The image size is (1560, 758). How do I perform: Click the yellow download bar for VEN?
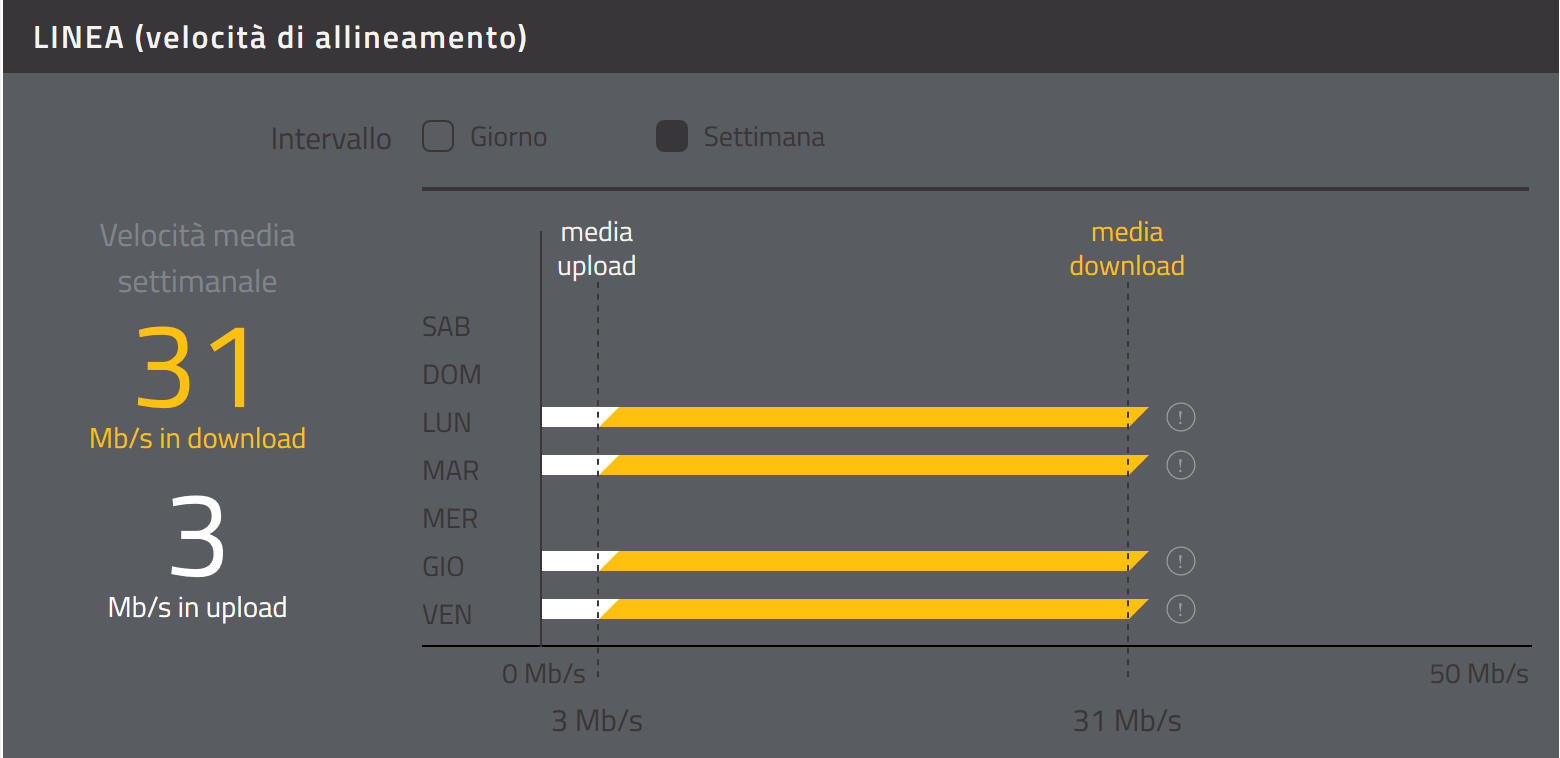click(x=870, y=609)
